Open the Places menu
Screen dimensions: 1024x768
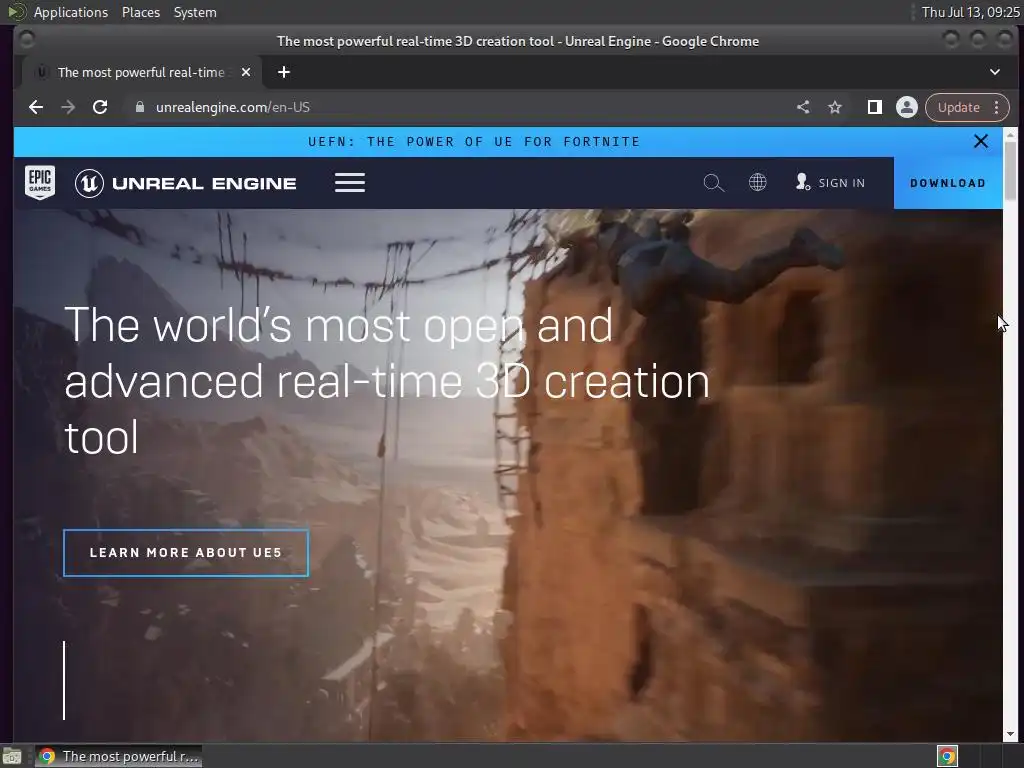140,12
